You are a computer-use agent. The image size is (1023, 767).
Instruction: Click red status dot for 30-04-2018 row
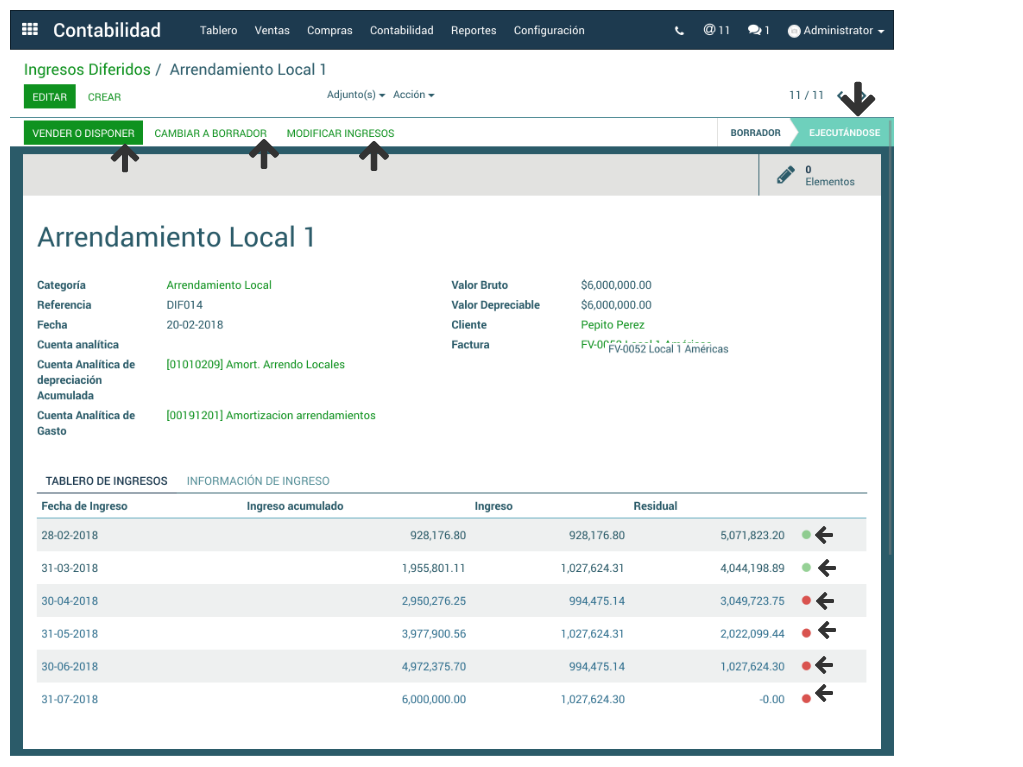(x=806, y=601)
